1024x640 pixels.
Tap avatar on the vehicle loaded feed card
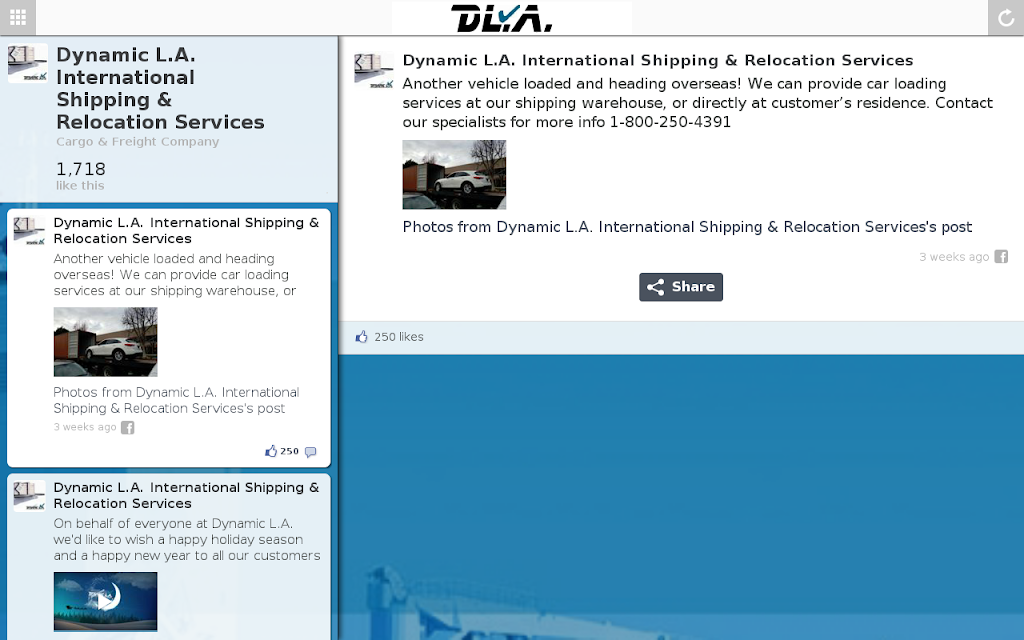pyautogui.click(x=29, y=231)
